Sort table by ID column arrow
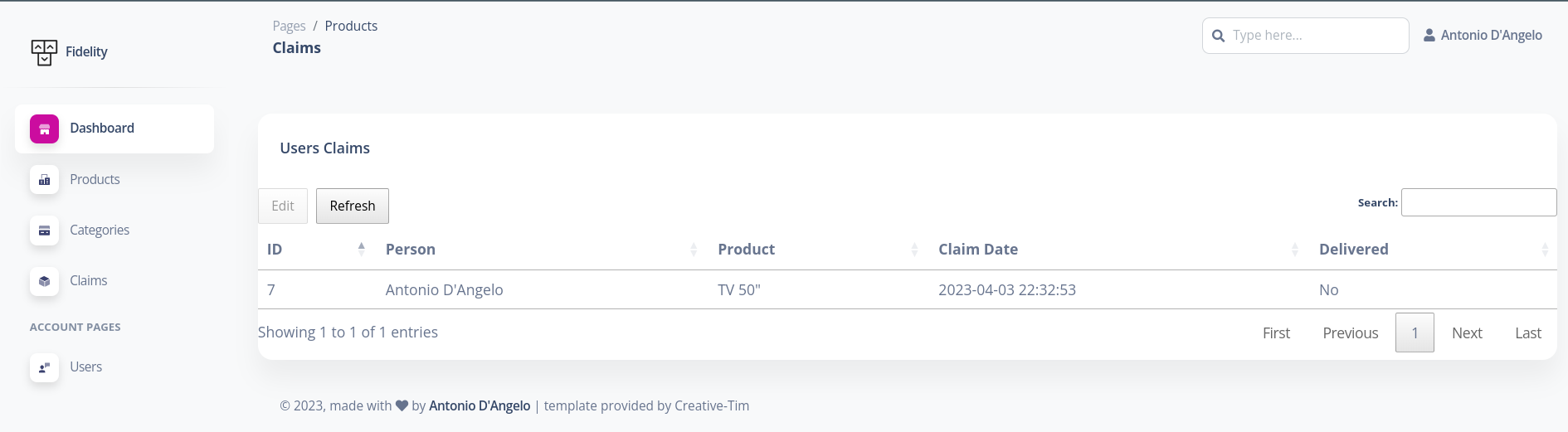The width and height of the screenshot is (1568, 432). [362, 248]
